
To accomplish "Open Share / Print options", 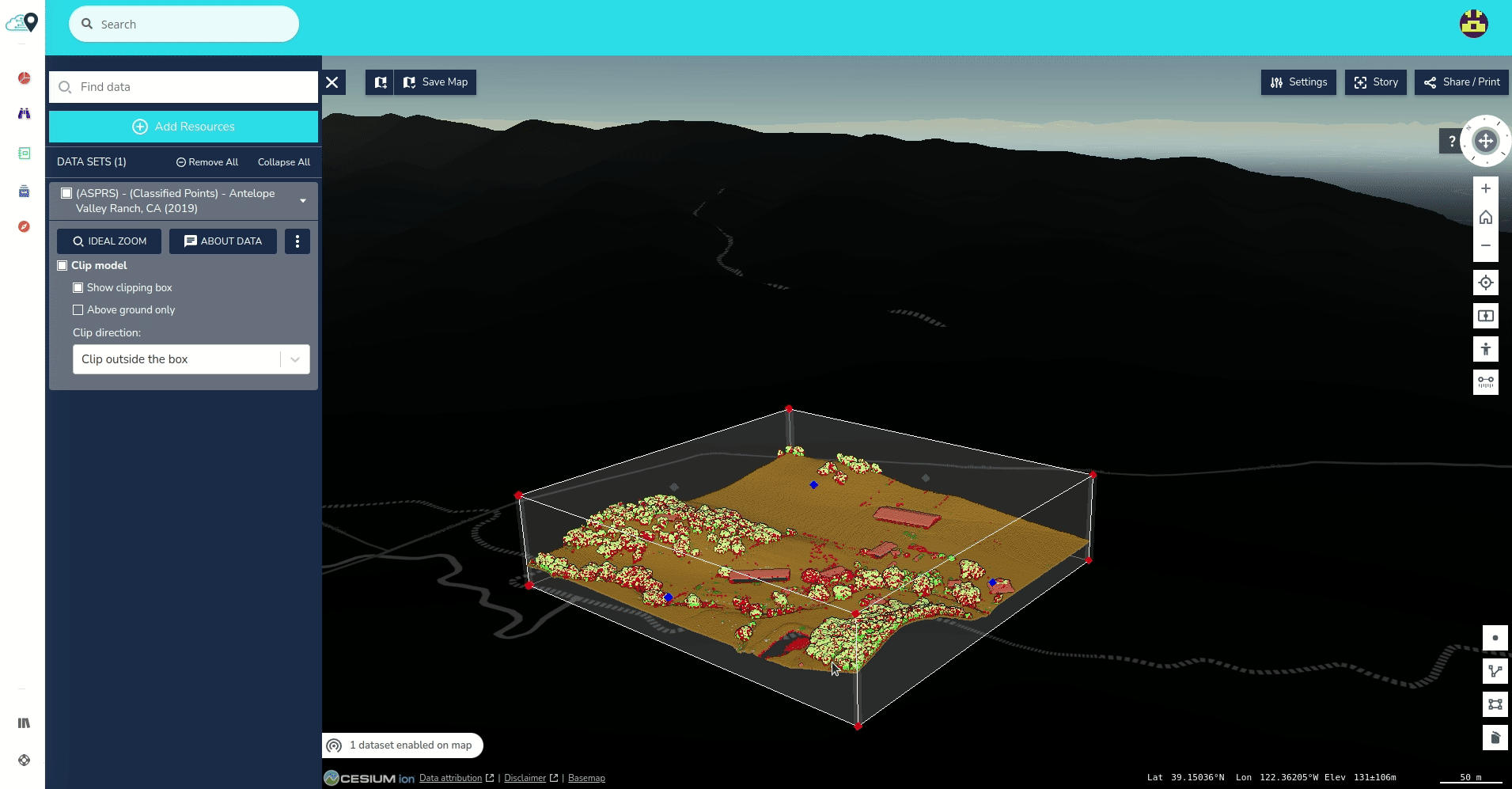I will [x=1461, y=82].
